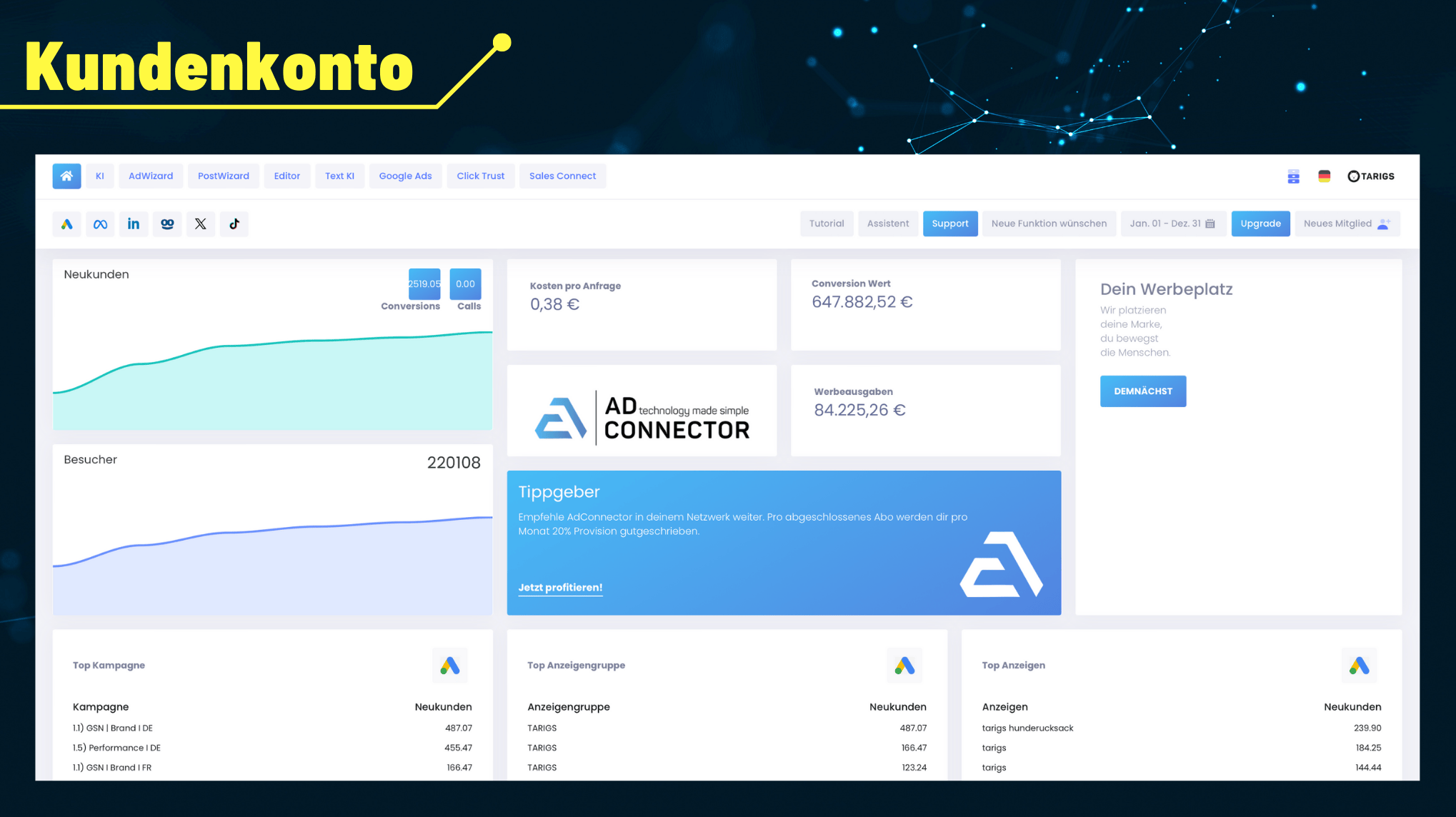Click the PostWizard tab
The image size is (1456, 817).
coord(220,176)
